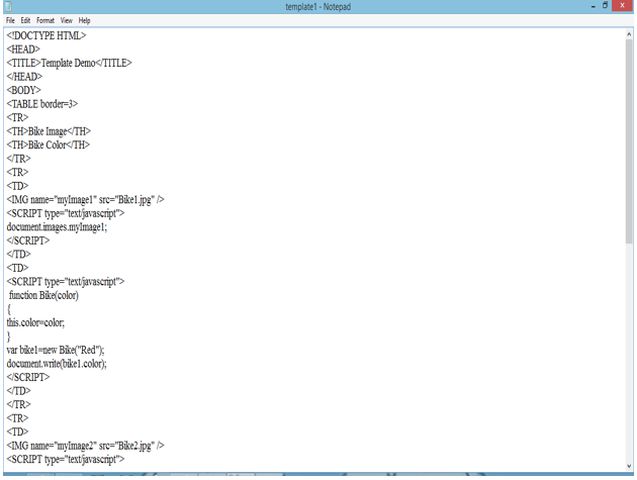
Task: Click the <!DOCTYPE HTML> line
Action: point(46,36)
